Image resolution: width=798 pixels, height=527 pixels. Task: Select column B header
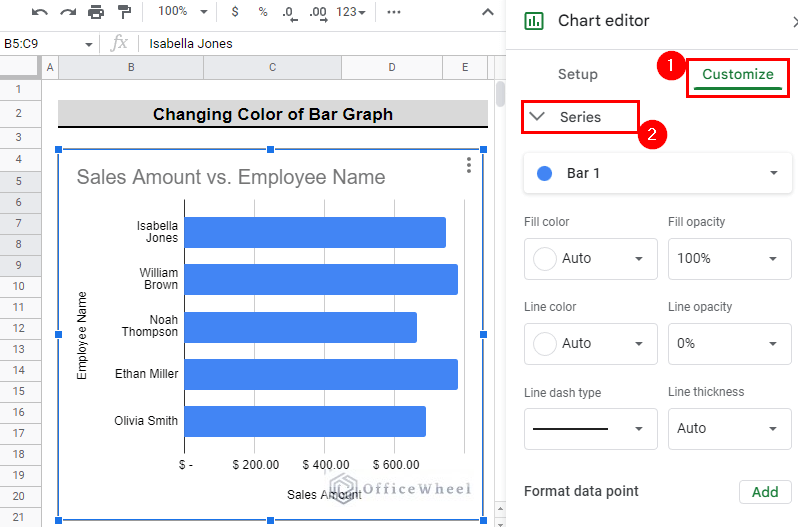[131, 68]
